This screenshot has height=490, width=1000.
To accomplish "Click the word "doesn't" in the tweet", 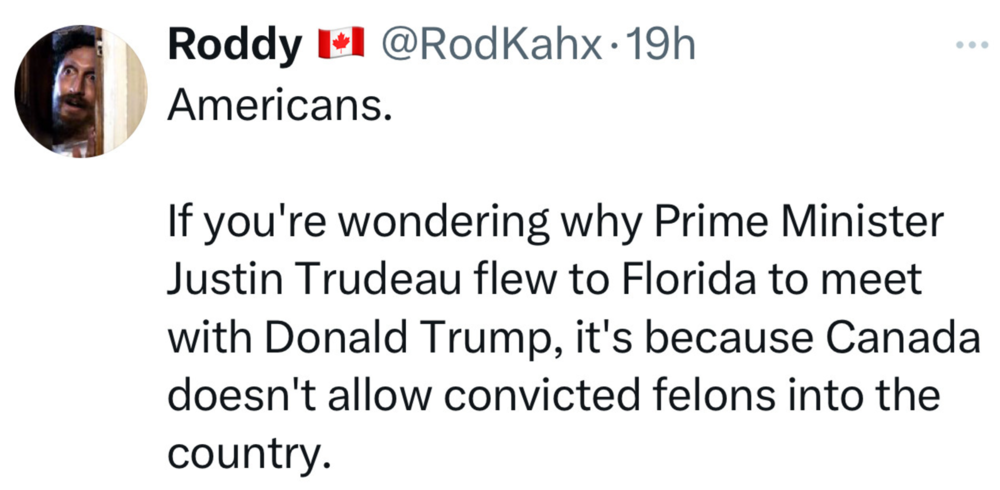I will 228,396.
